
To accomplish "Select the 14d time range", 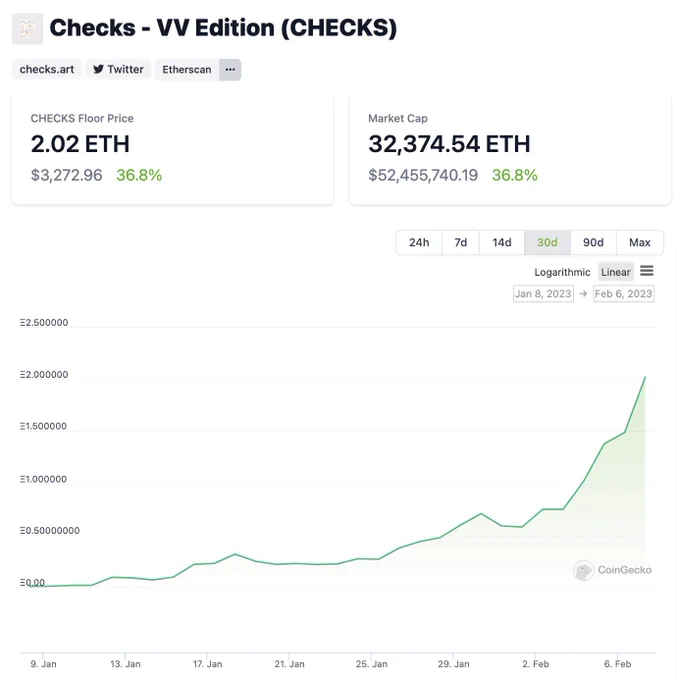I will coord(502,242).
